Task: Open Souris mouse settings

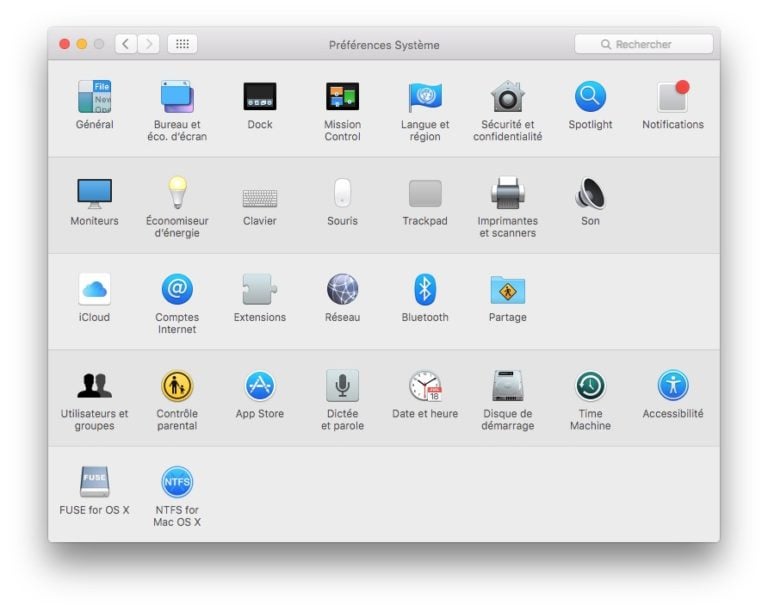Action: pyautogui.click(x=342, y=193)
